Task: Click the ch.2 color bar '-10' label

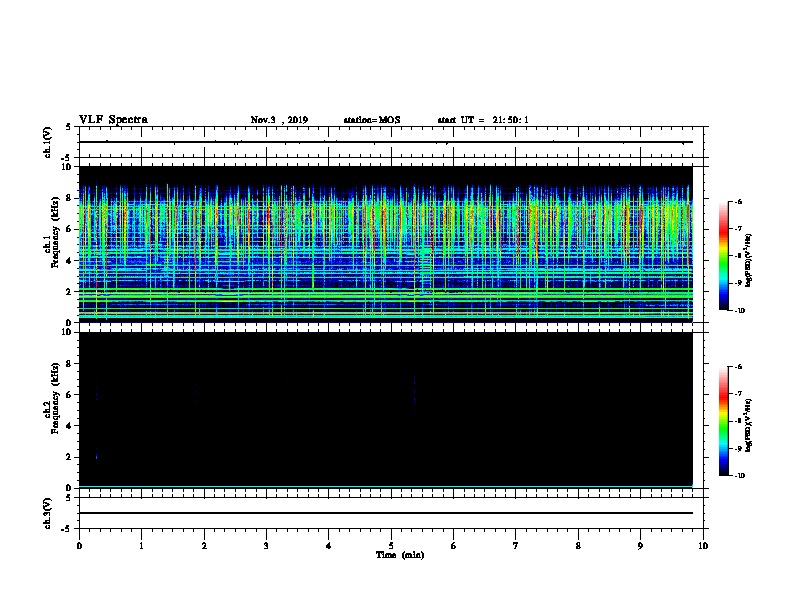Action: point(739,476)
